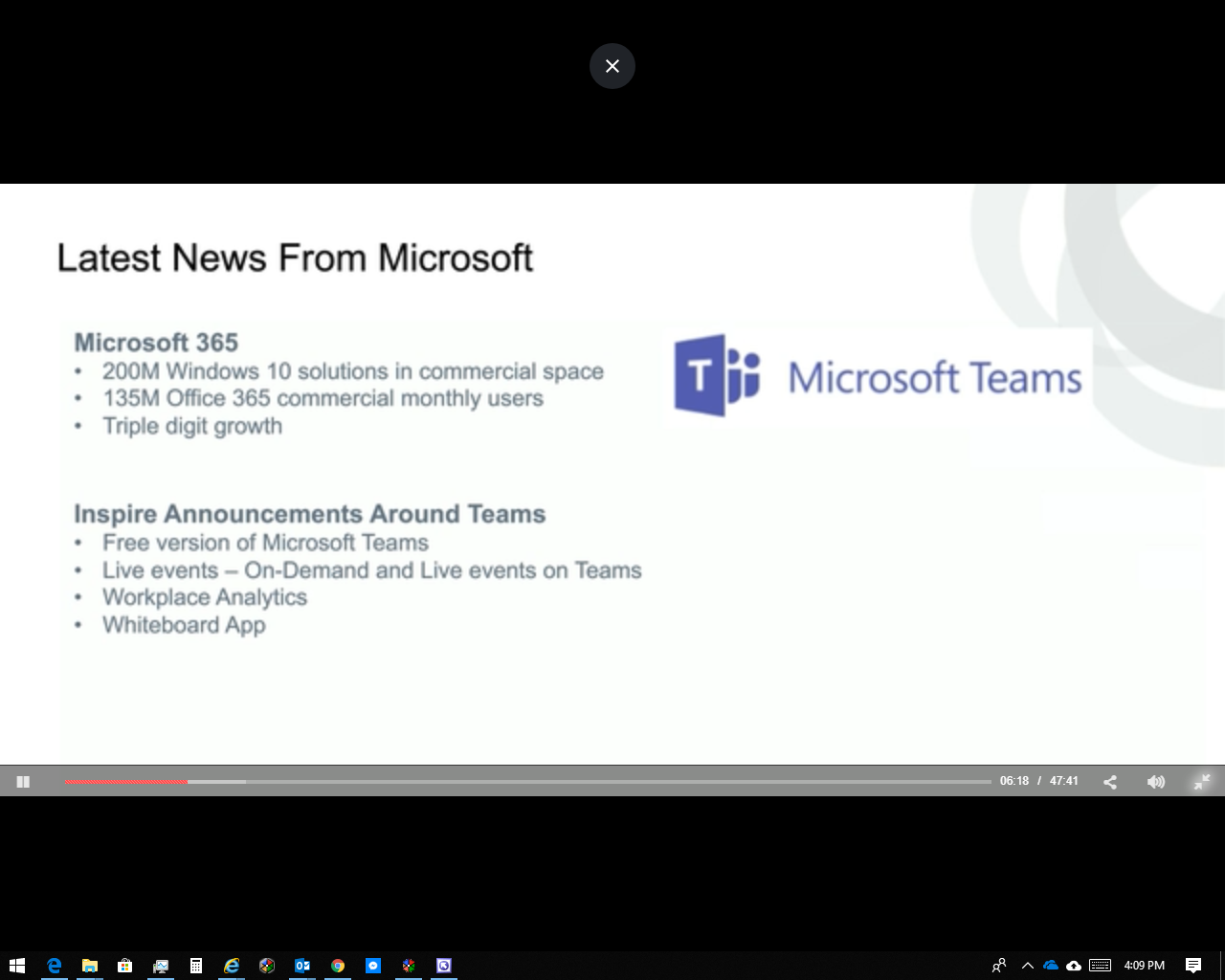1225x980 pixels.
Task: Open the colorful pinwheel app in taskbar
Action: (409, 966)
